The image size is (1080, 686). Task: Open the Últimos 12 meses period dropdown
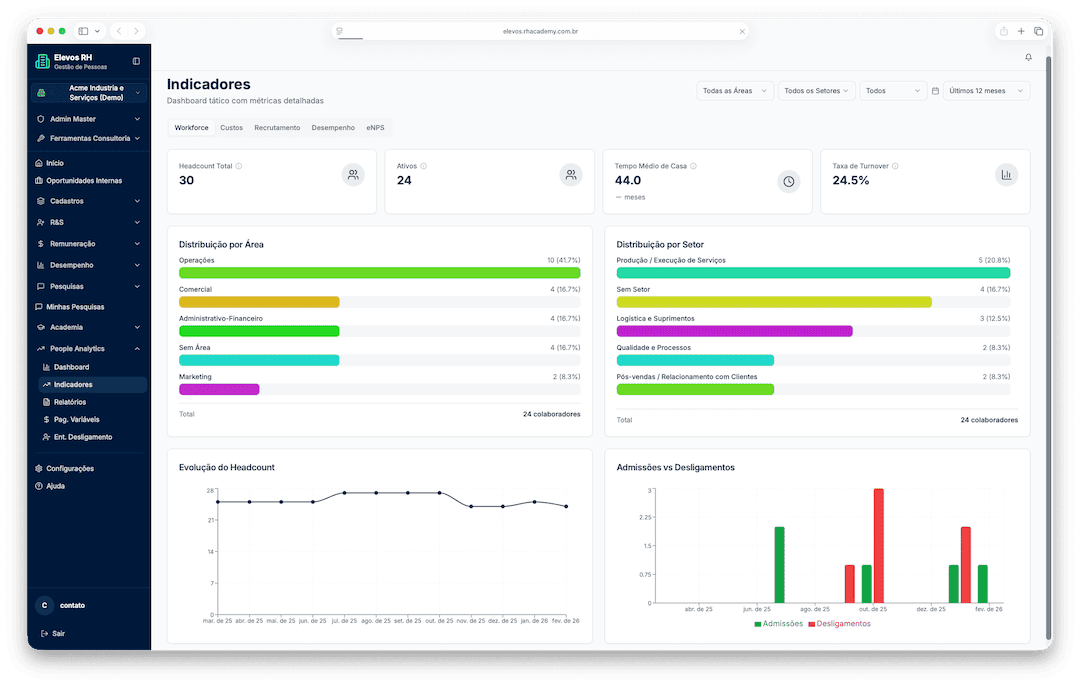tap(986, 91)
